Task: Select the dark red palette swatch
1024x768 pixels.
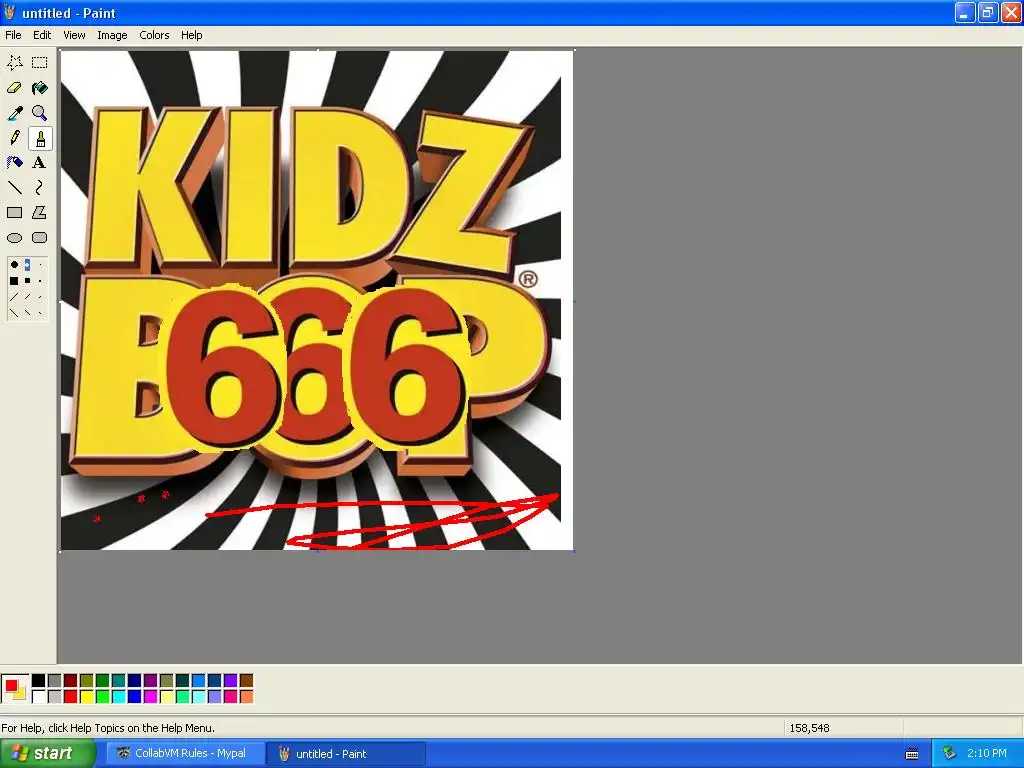Action: 71,681
